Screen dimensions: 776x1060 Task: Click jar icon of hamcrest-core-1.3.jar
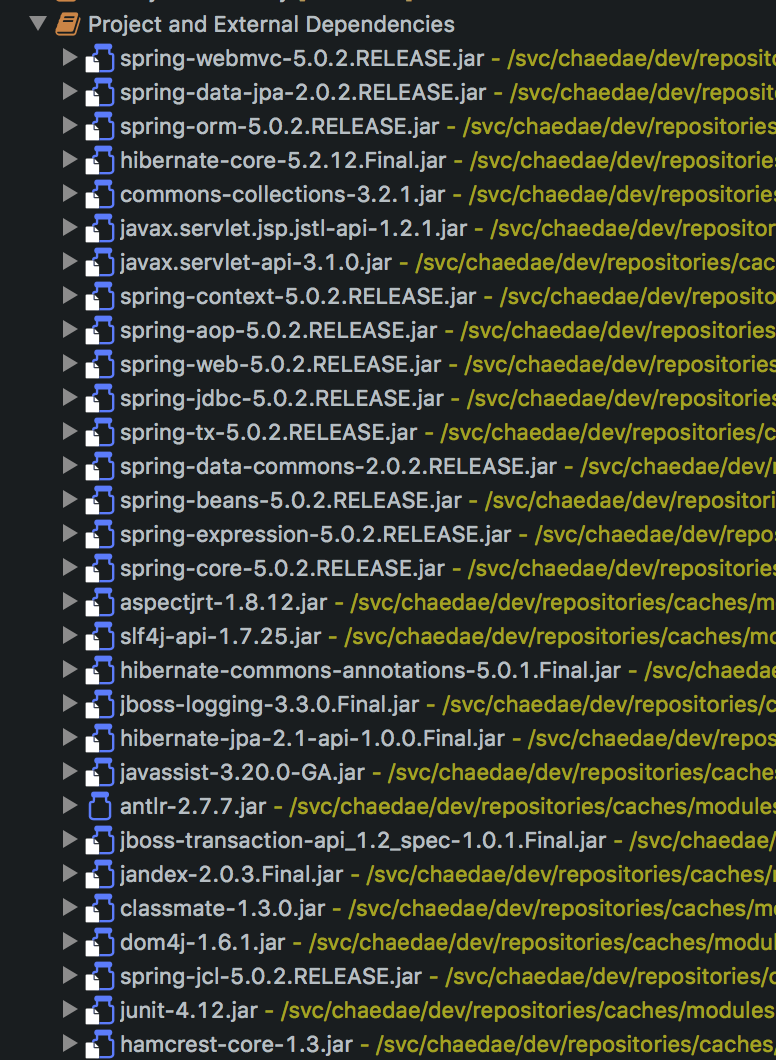pyautogui.click(x=100, y=1044)
